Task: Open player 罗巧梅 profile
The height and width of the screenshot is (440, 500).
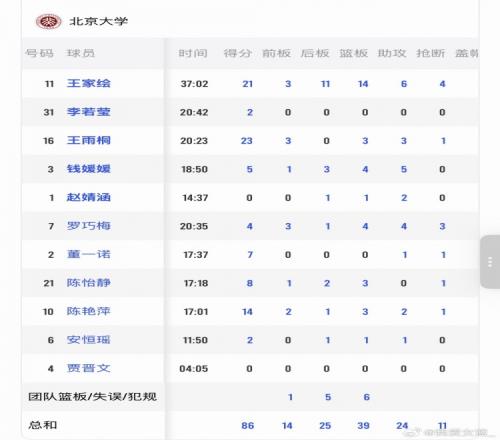Action: (x=89, y=226)
